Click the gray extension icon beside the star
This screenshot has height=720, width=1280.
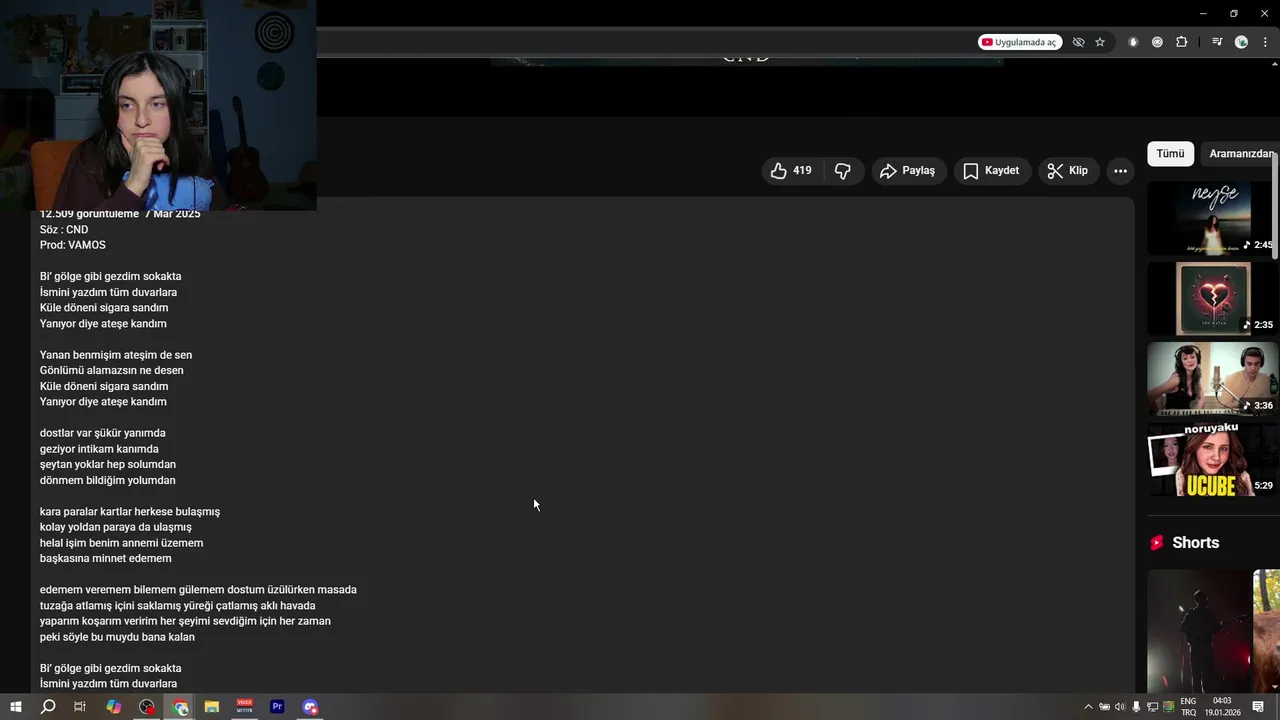click(1133, 42)
